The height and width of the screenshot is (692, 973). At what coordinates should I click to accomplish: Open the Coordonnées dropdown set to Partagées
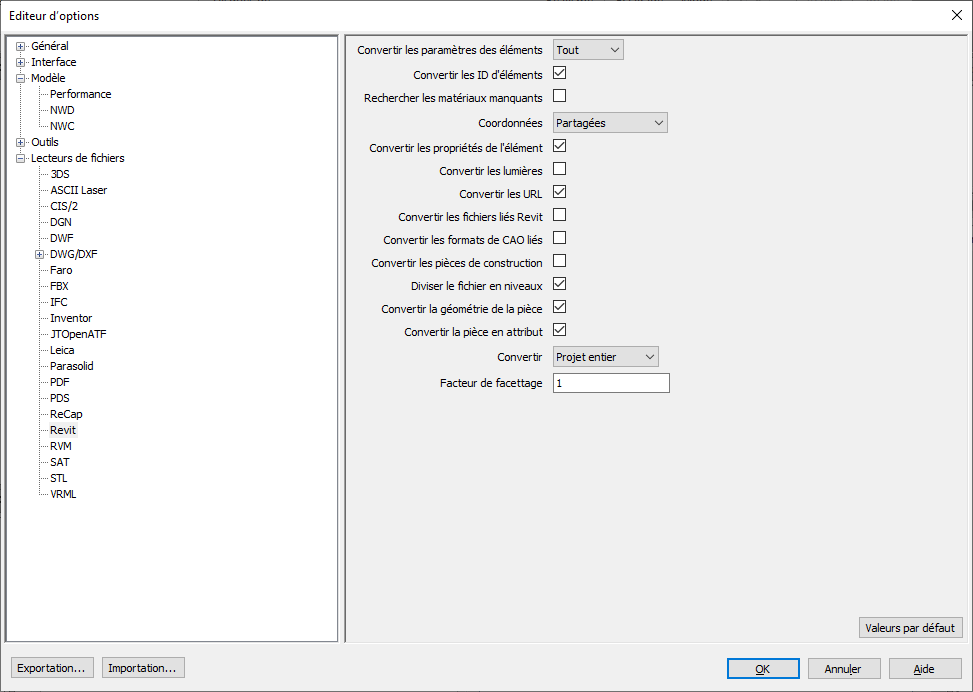pyautogui.click(x=610, y=123)
